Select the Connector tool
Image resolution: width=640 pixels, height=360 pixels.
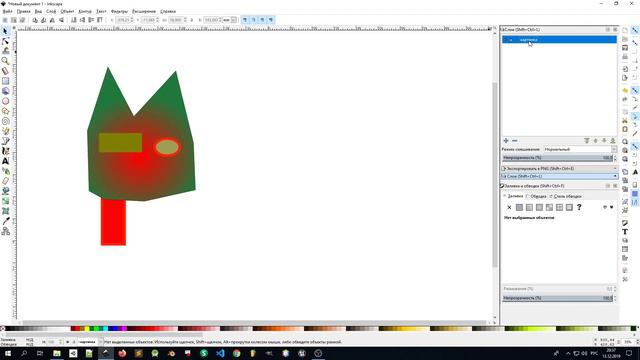point(5,231)
